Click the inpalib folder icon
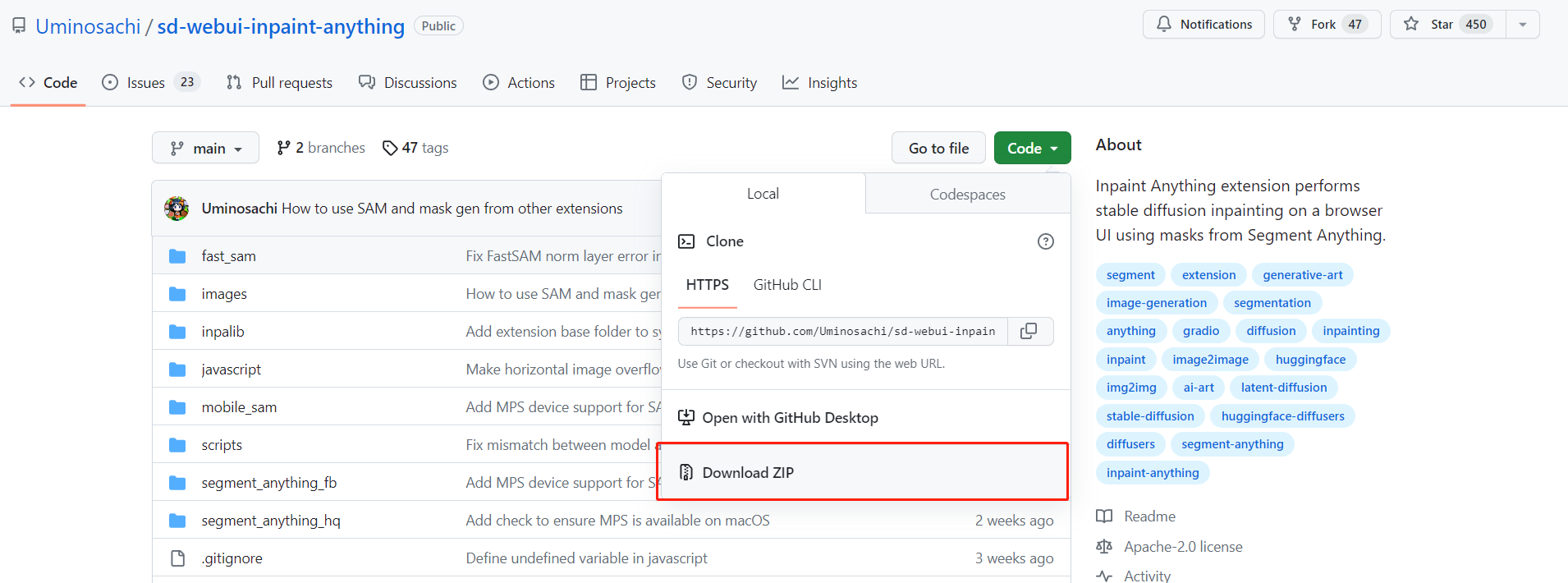 [x=177, y=332]
